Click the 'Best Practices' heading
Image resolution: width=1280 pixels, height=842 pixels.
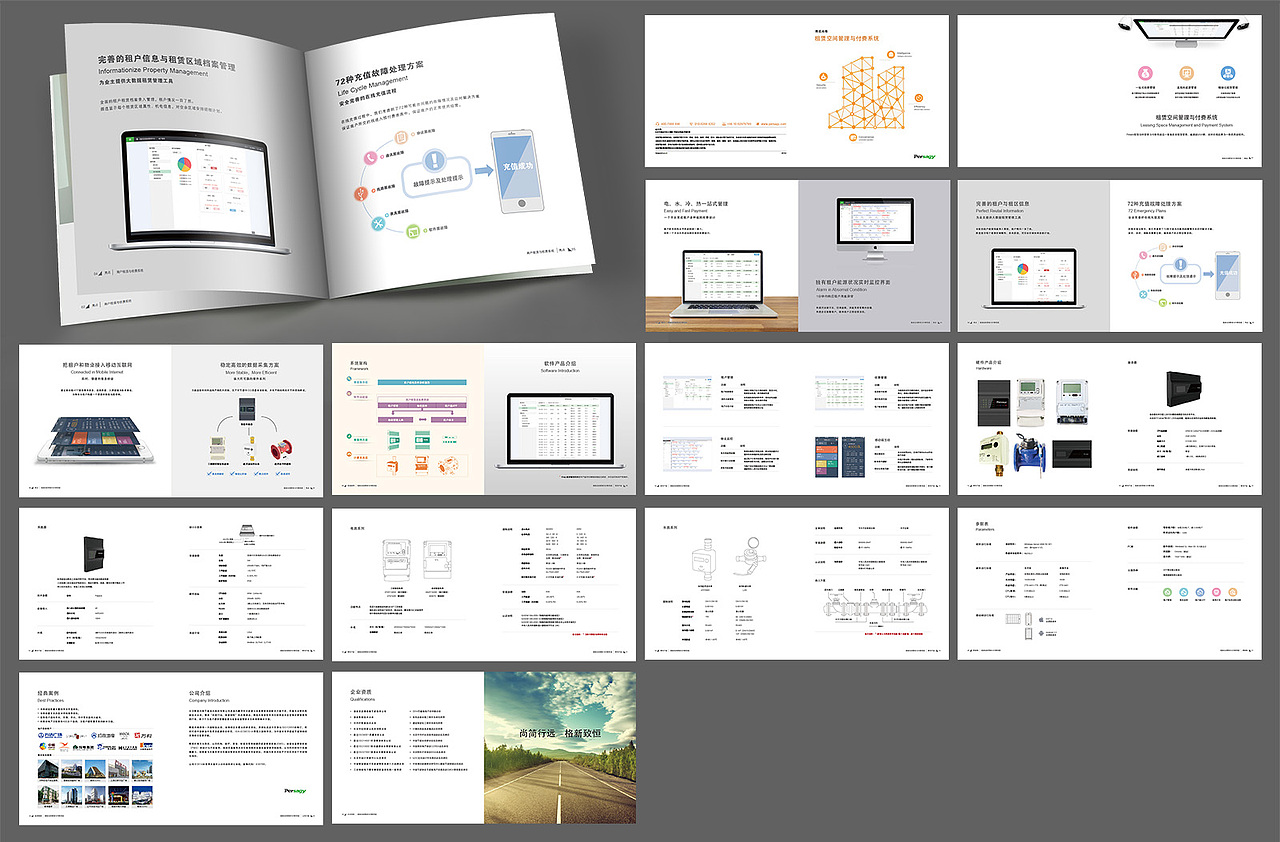[50, 698]
